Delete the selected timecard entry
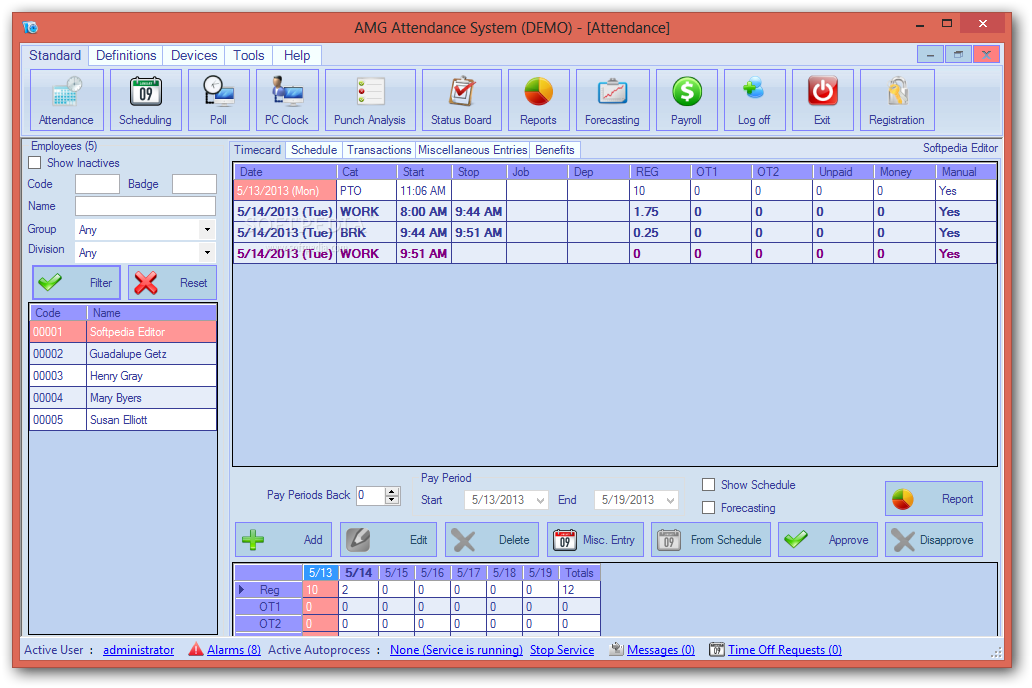The width and height of the screenshot is (1032, 688). 492,540
